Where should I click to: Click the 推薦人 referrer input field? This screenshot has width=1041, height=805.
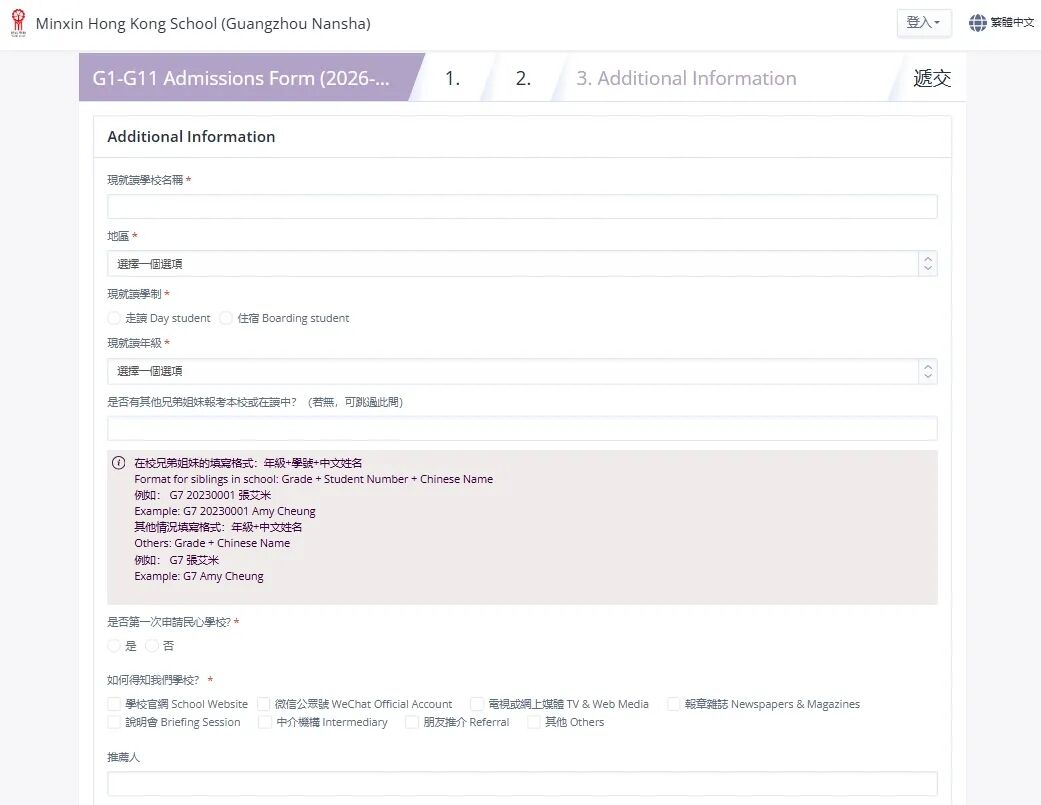(522, 784)
